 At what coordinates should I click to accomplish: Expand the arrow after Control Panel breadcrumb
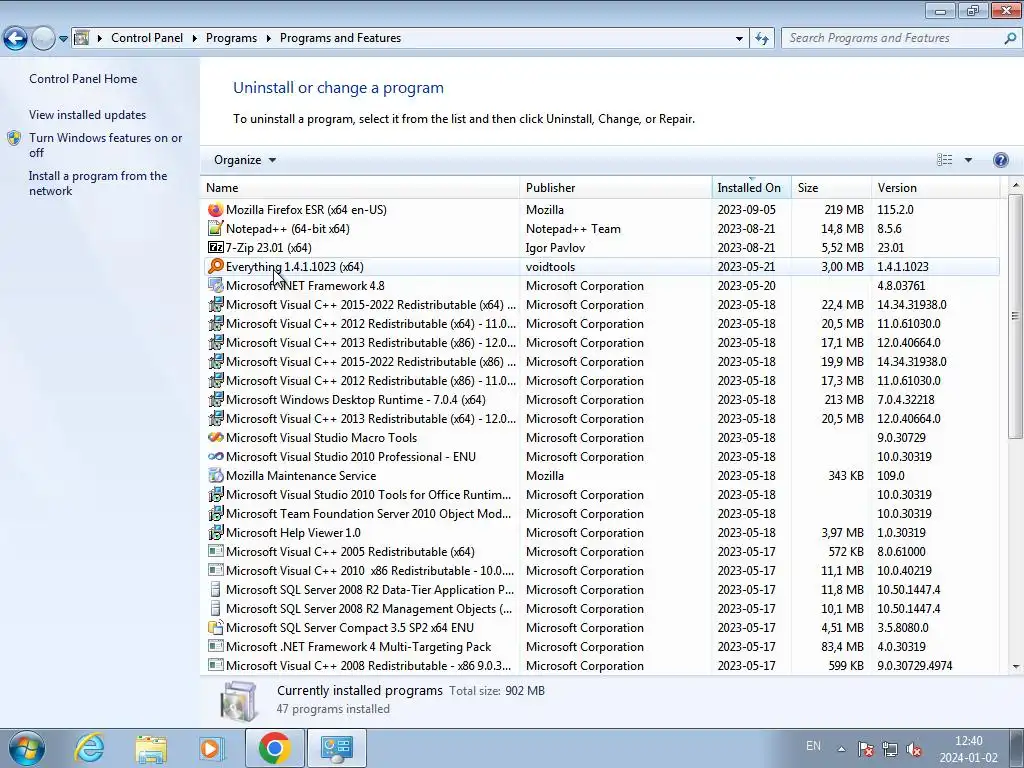[x=195, y=39]
